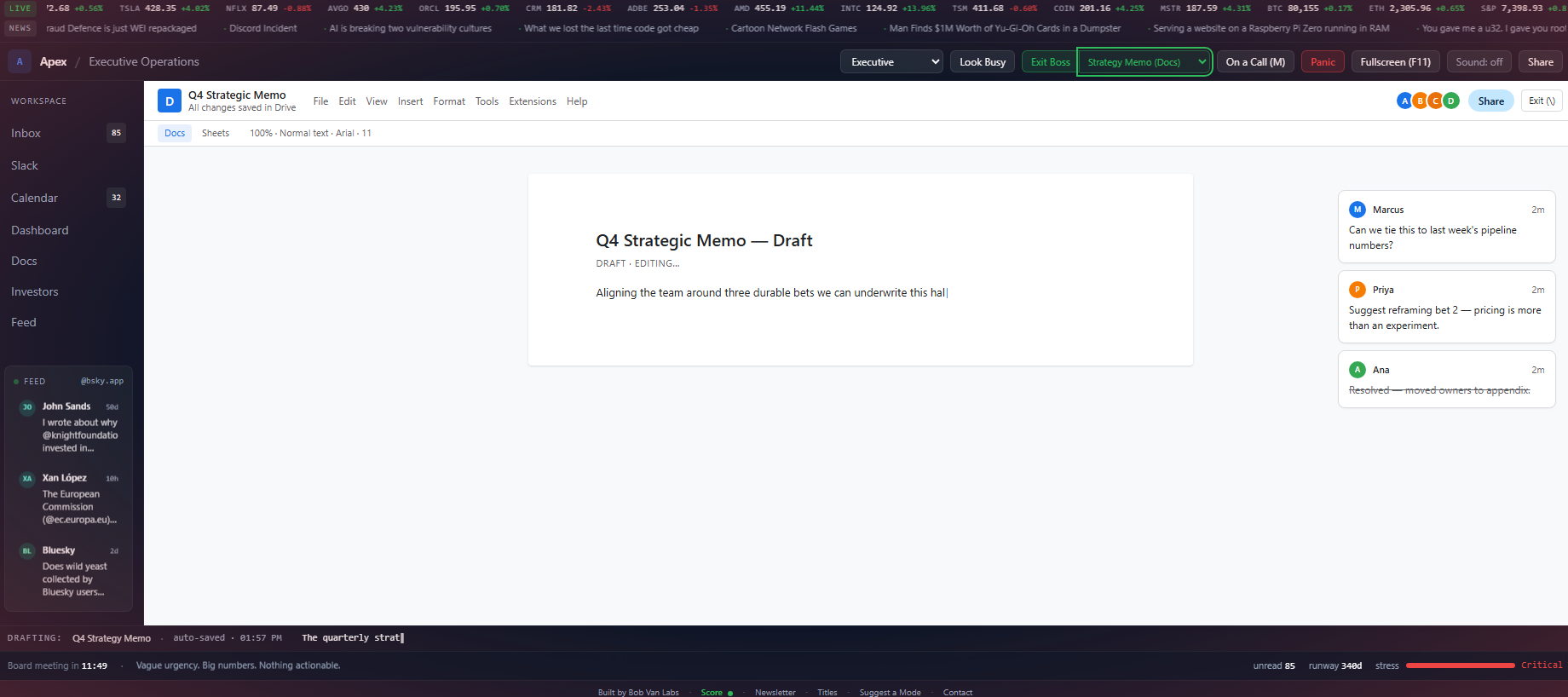
Task: Open the Suggest a Mode link
Action: (890, 693)
